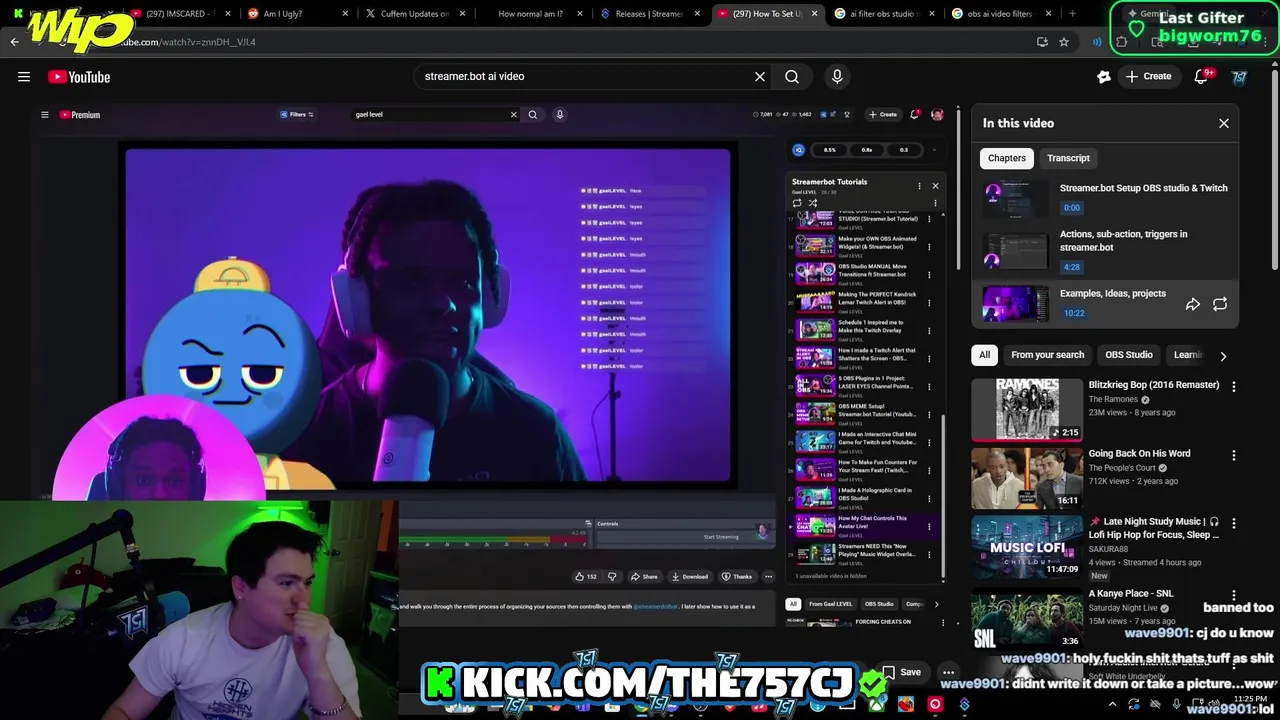Image resolution: width=1280 pixels, height=720 pixels.
Task: Click the Xbox icon in the taskbar
Action: tap(877, 704)
